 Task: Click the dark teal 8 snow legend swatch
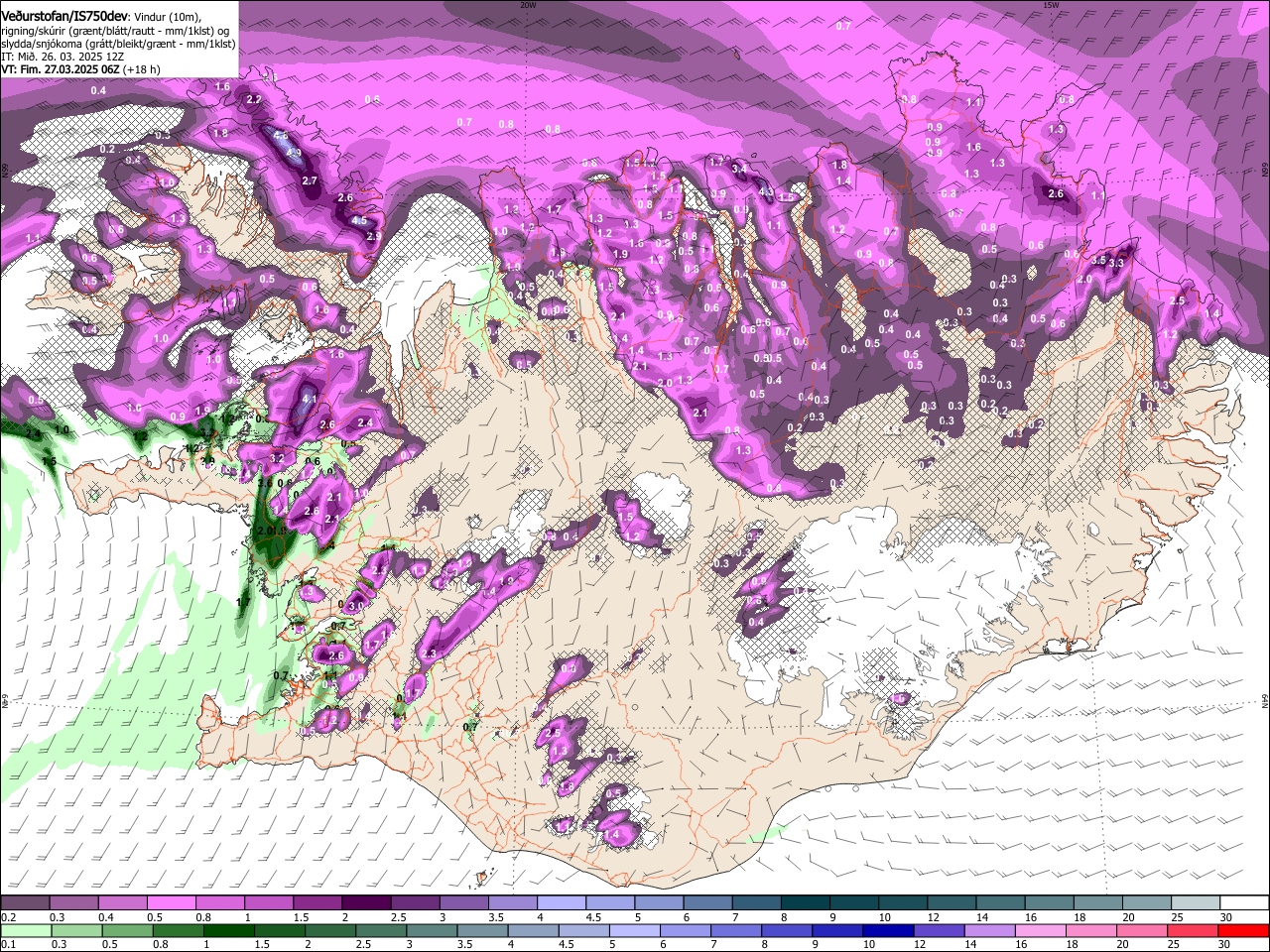[806, 903]
